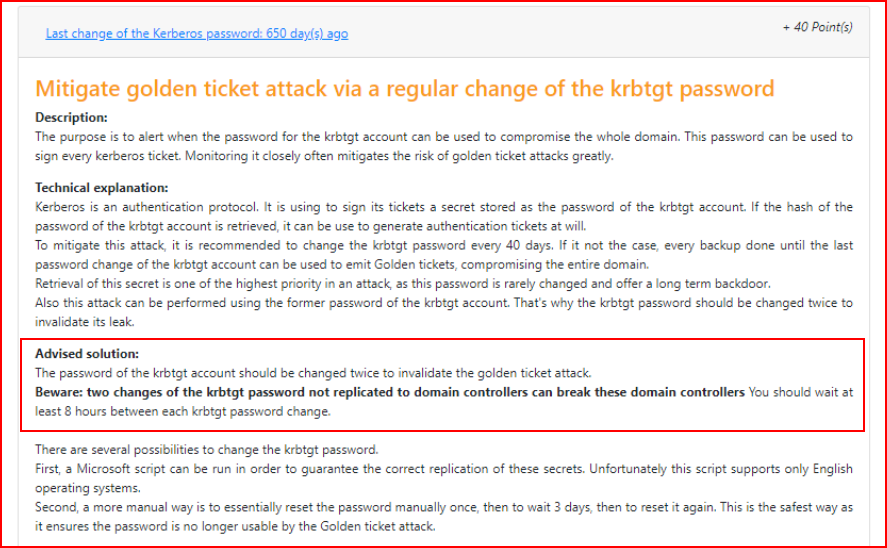The width and height of the screenshot is (887, 548).
Task: Click the text You should wait at least 8 hours
Action: pyautogui.click(x=444, y=402)
